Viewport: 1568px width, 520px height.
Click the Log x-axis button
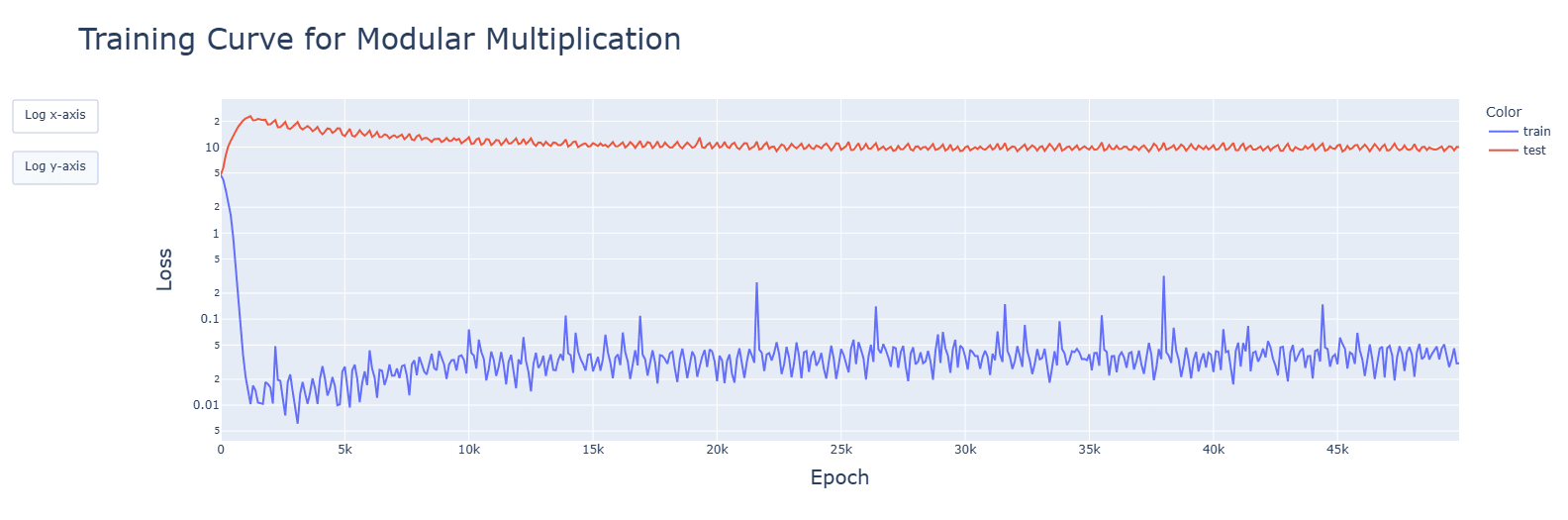(55, 116)
